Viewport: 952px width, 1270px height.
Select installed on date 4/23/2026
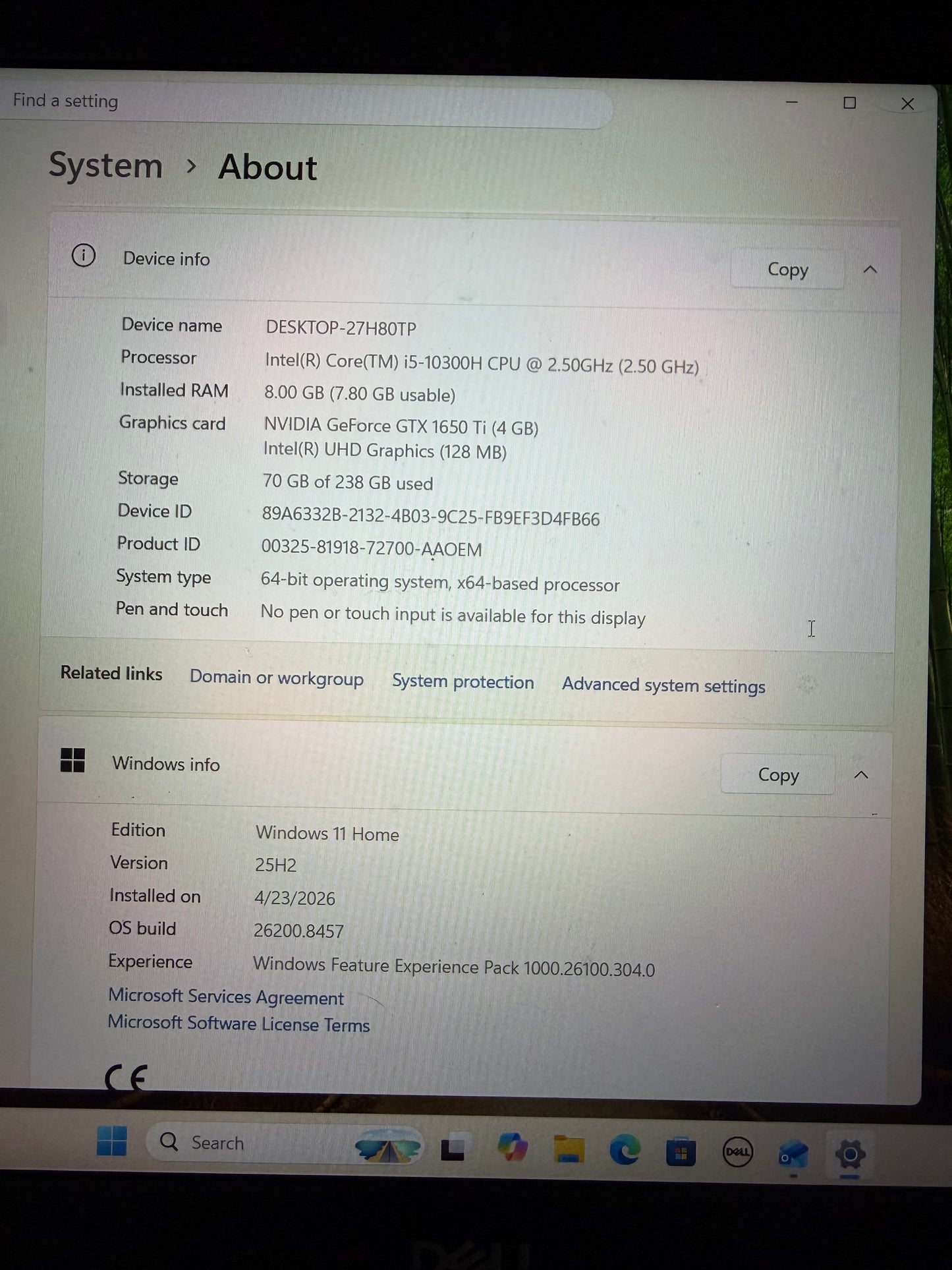[x=294, y=898]
